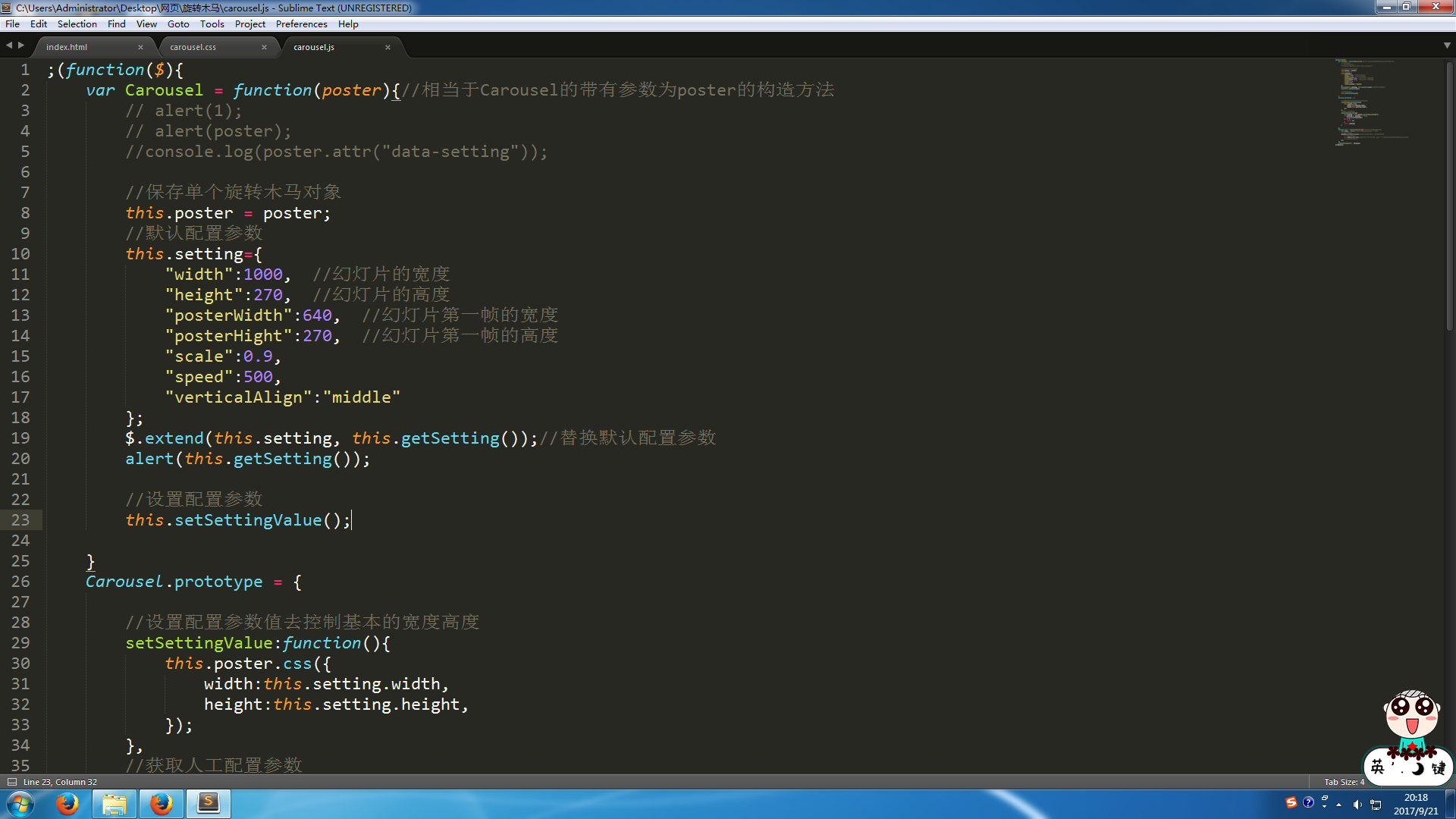Click the blue help question mark tray icon

[1308, 802]
